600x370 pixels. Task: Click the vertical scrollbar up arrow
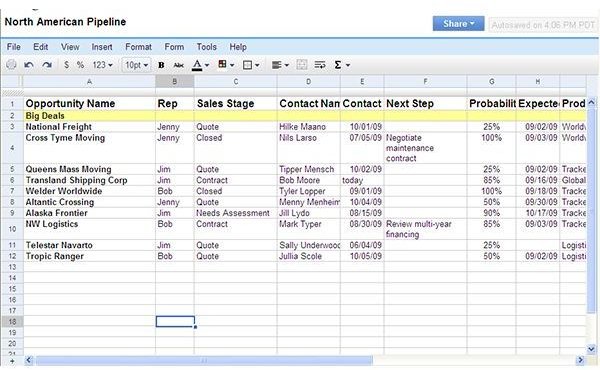pyautogui.click(x=591, y=102)
